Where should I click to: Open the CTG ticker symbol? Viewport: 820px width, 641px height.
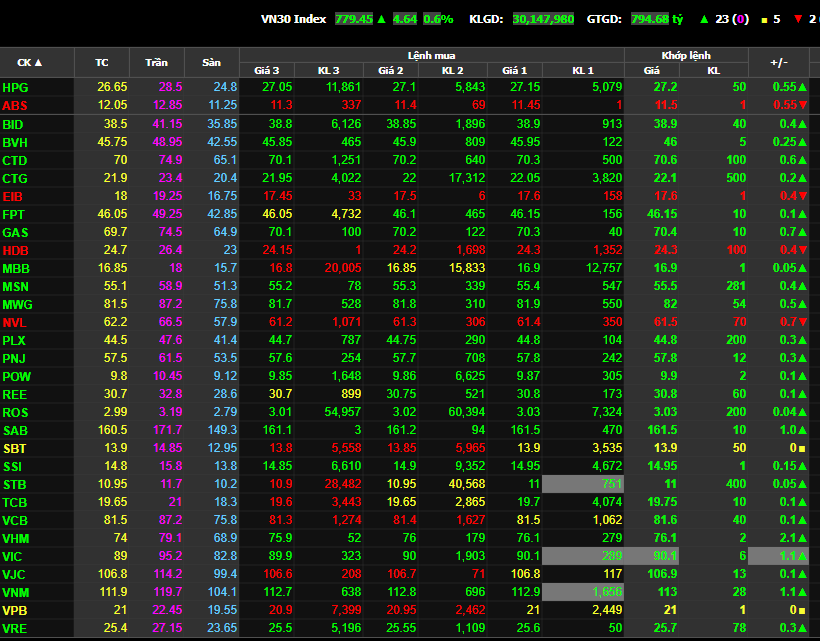coord(15,179)
